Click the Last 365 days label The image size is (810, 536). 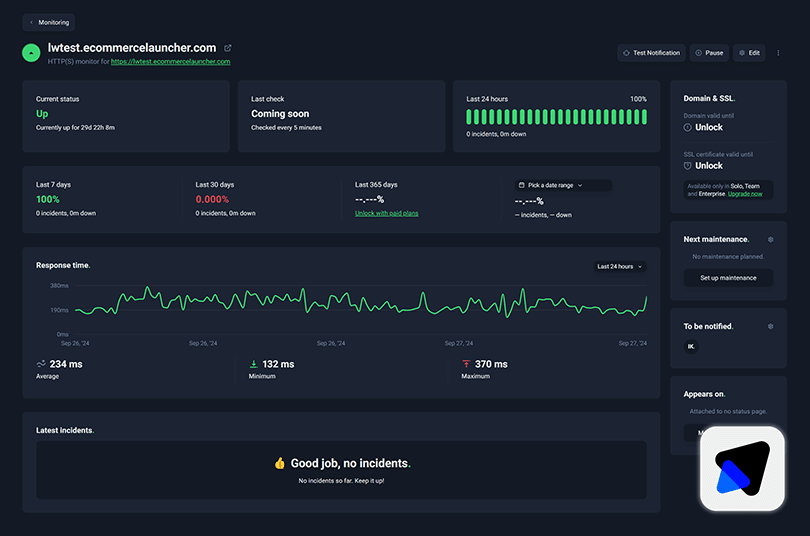[x=376, y=184]
